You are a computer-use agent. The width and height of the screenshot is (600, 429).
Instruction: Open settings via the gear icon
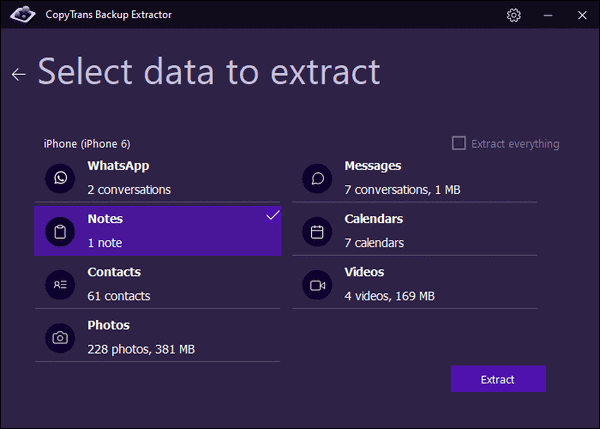tap(514, 15)
